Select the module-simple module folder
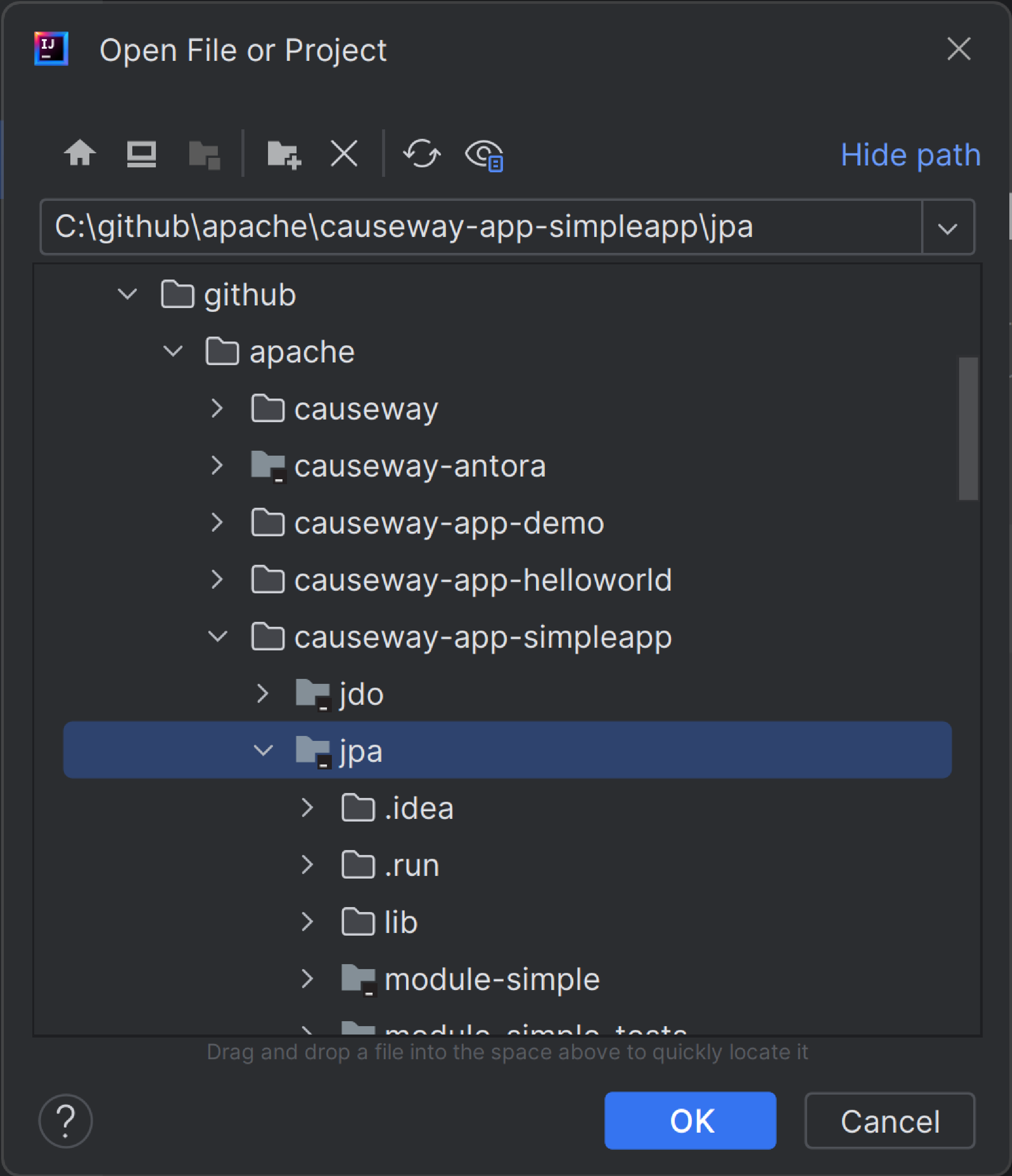This screenshot has height=1176, width=1012. tap(491, 979)
